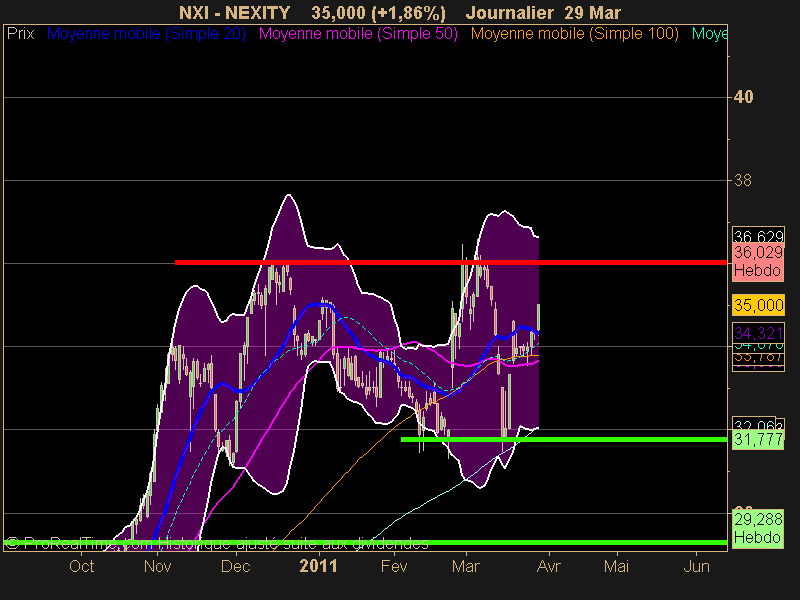Select the red horizontal resistance line

click(451, 263)
